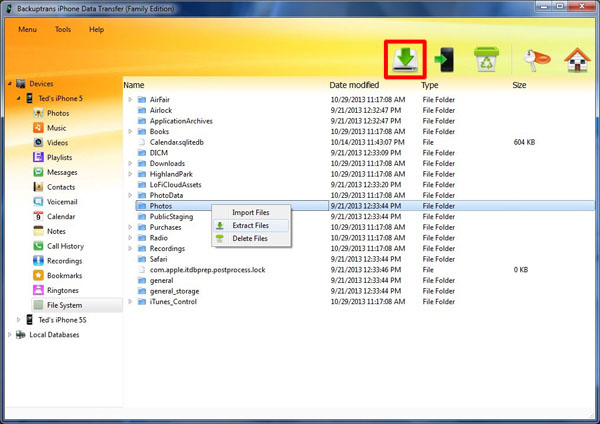The height and width of the screenshot is (424, 600).
Task: Sort by the Type column header
Action: click(430, 85)
